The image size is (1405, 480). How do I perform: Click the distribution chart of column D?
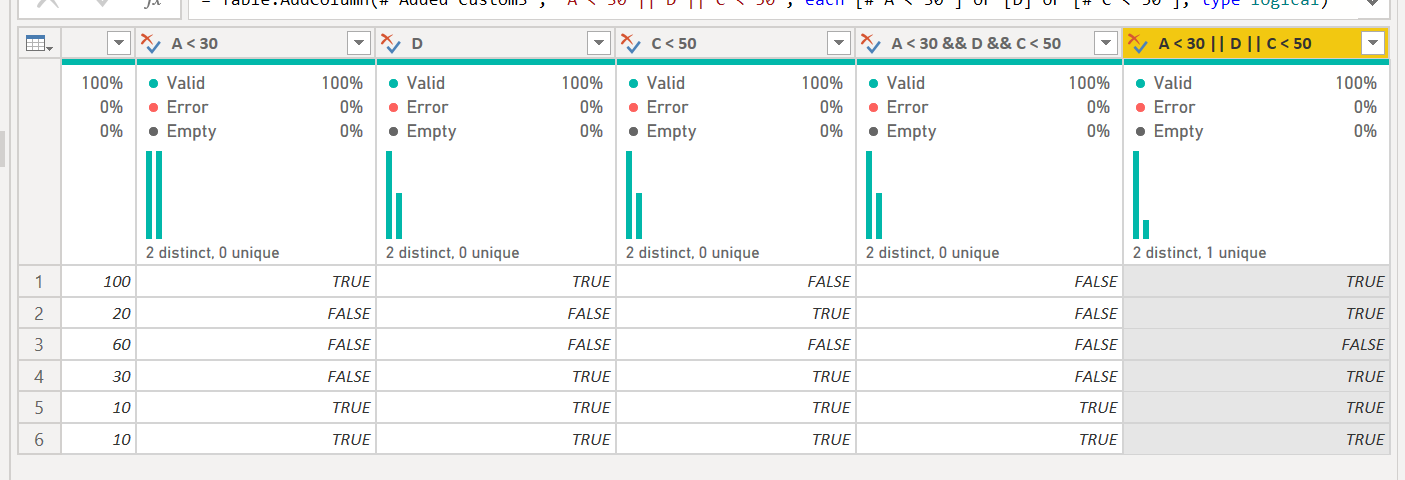tap(394, 195)
